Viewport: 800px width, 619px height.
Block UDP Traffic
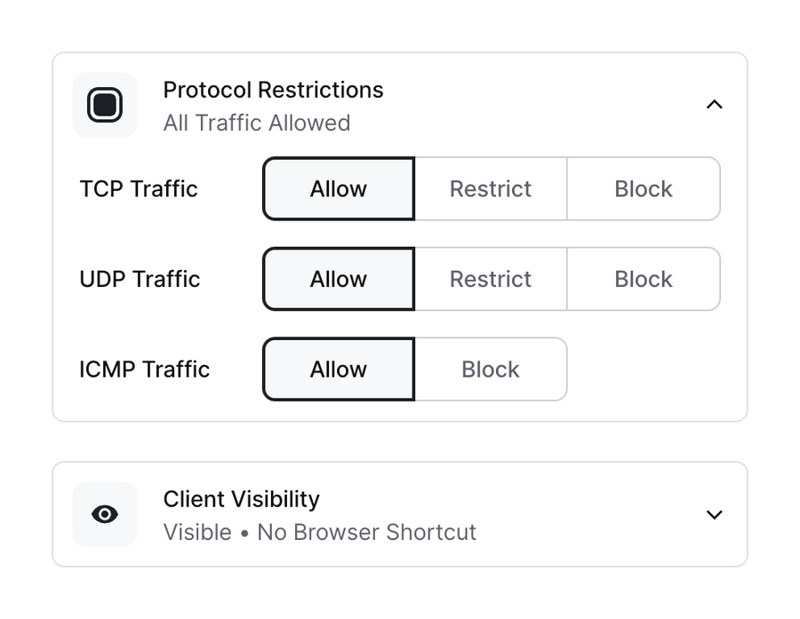tap(644, 279)
